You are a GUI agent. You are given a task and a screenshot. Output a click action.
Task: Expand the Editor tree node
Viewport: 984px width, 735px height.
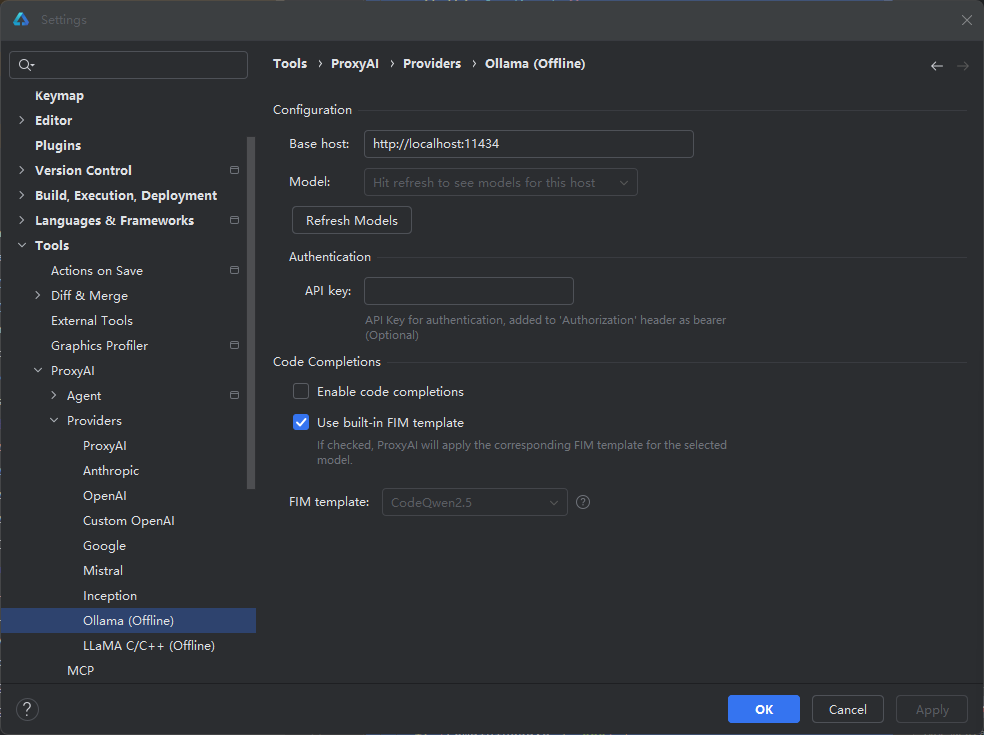[22, 120]
